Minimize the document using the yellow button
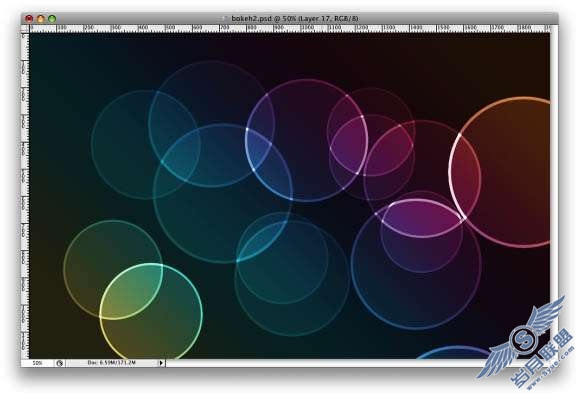The height and width of the screenshot is (397, 580). [40, 18]
